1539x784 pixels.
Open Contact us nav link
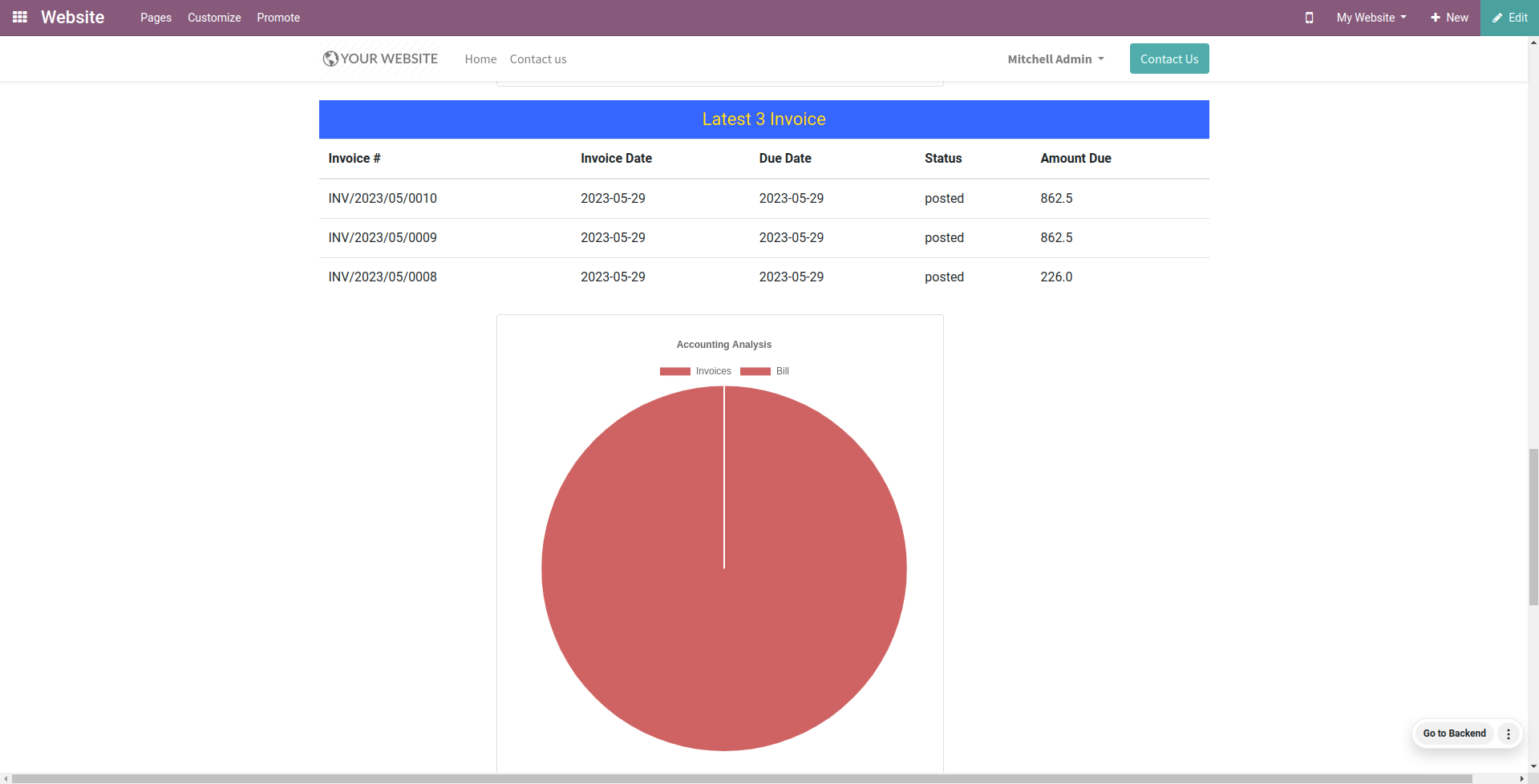click(538, 59)
